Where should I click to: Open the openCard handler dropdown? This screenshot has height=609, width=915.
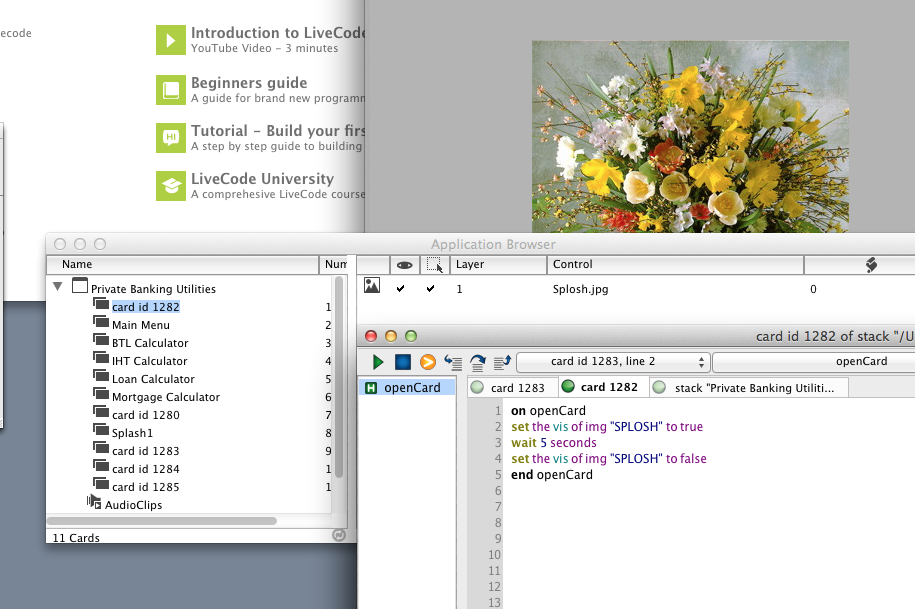point(812,361)
